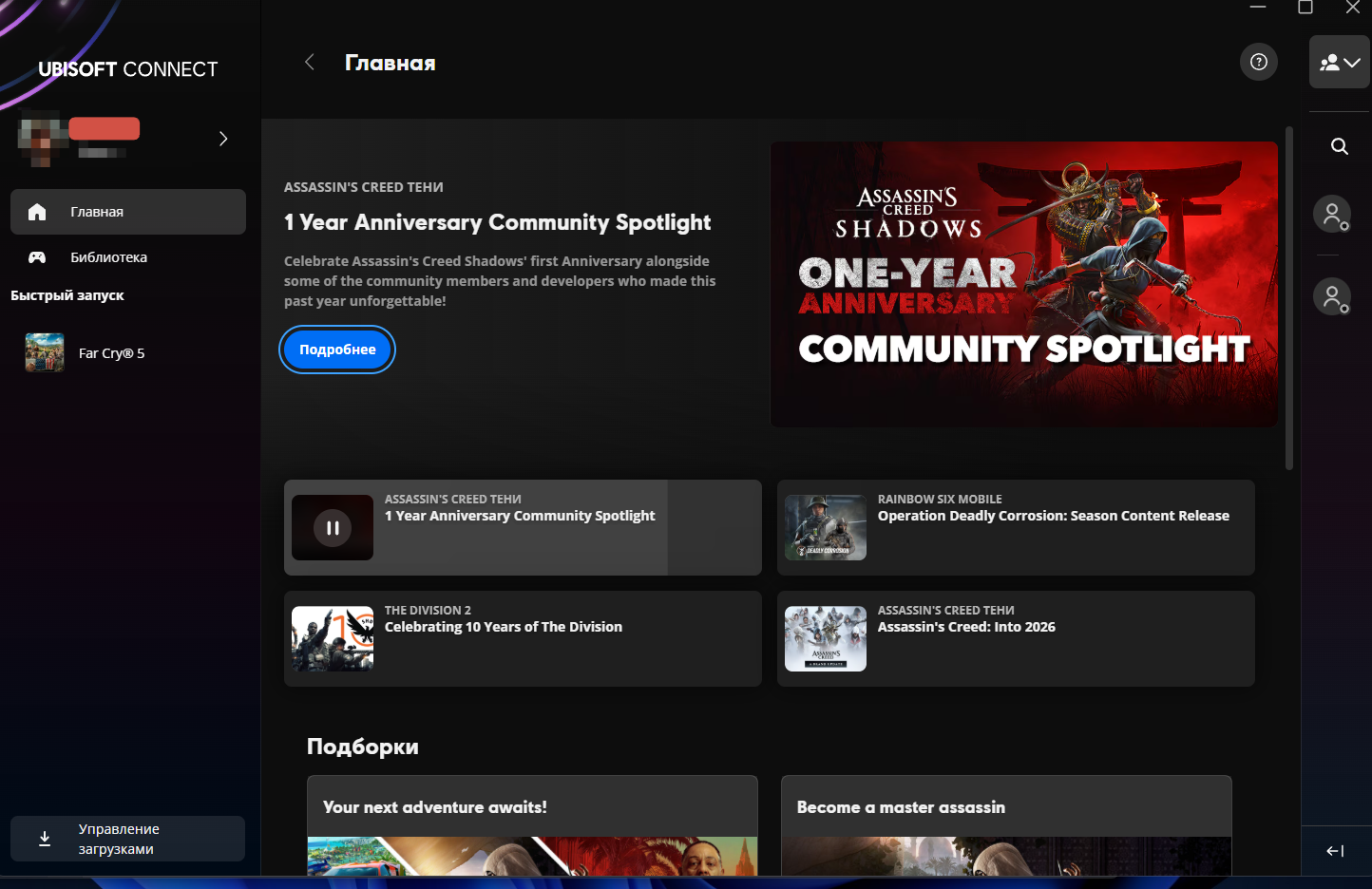Click The Division 2 thumbnail image
Image resolution: width=1372 pixels, height=889 pixels.
click(x=333, y=638)
